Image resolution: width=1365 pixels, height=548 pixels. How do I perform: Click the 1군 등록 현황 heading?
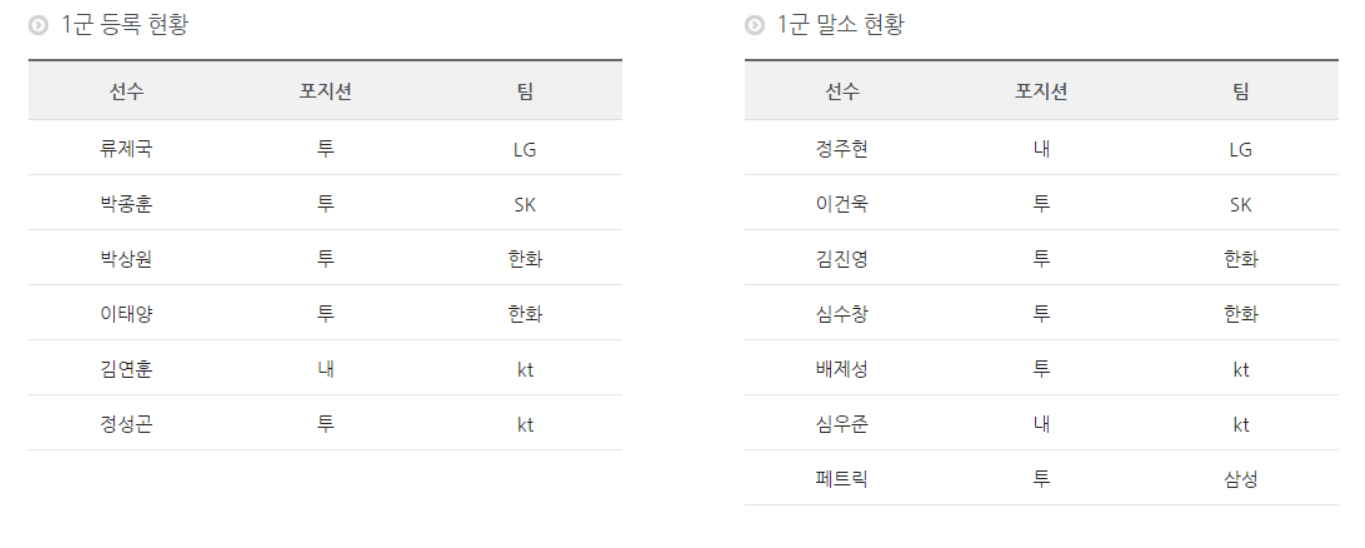[125, 25]
